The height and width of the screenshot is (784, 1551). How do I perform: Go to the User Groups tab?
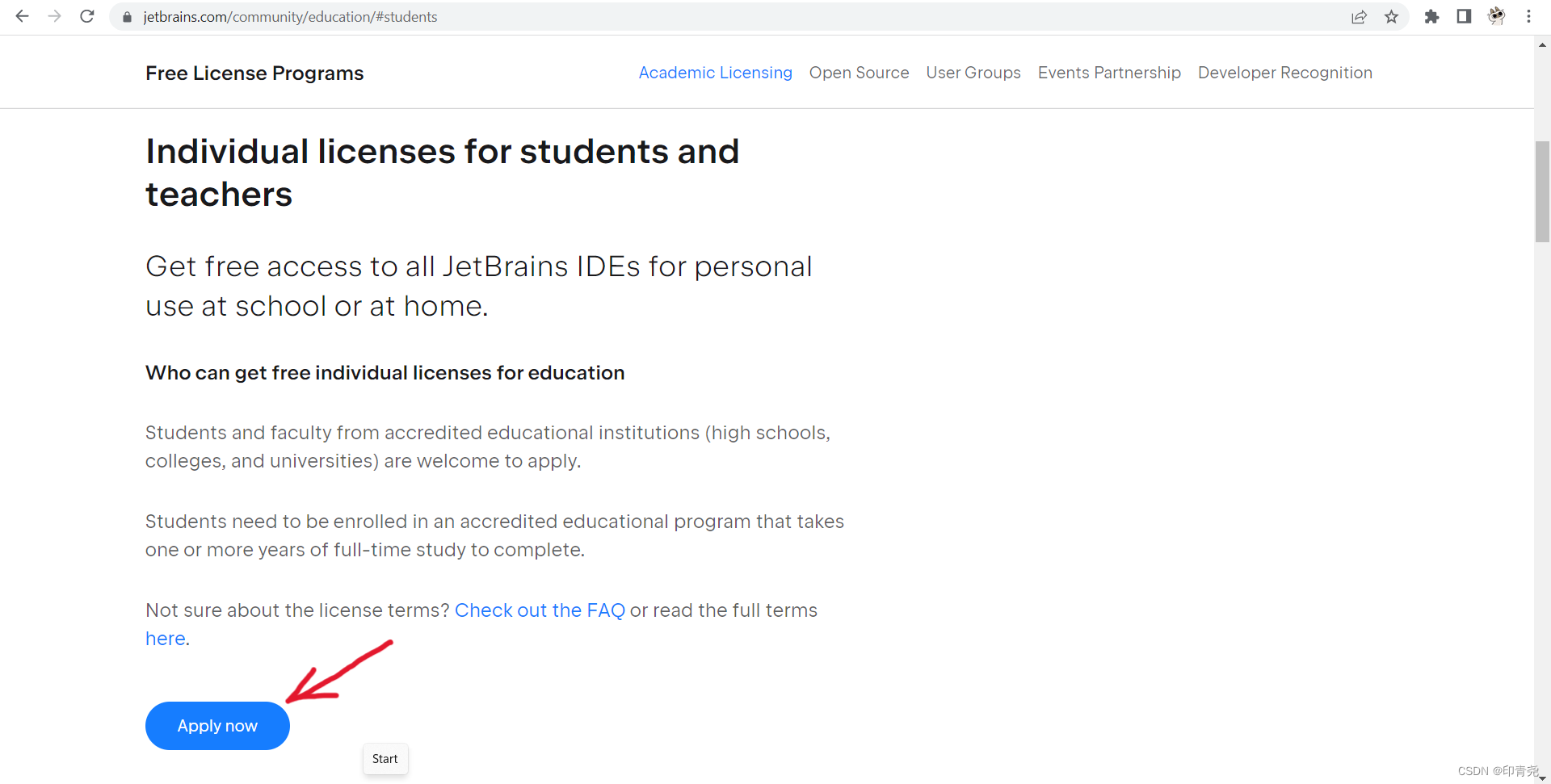[x=973, y=73]
